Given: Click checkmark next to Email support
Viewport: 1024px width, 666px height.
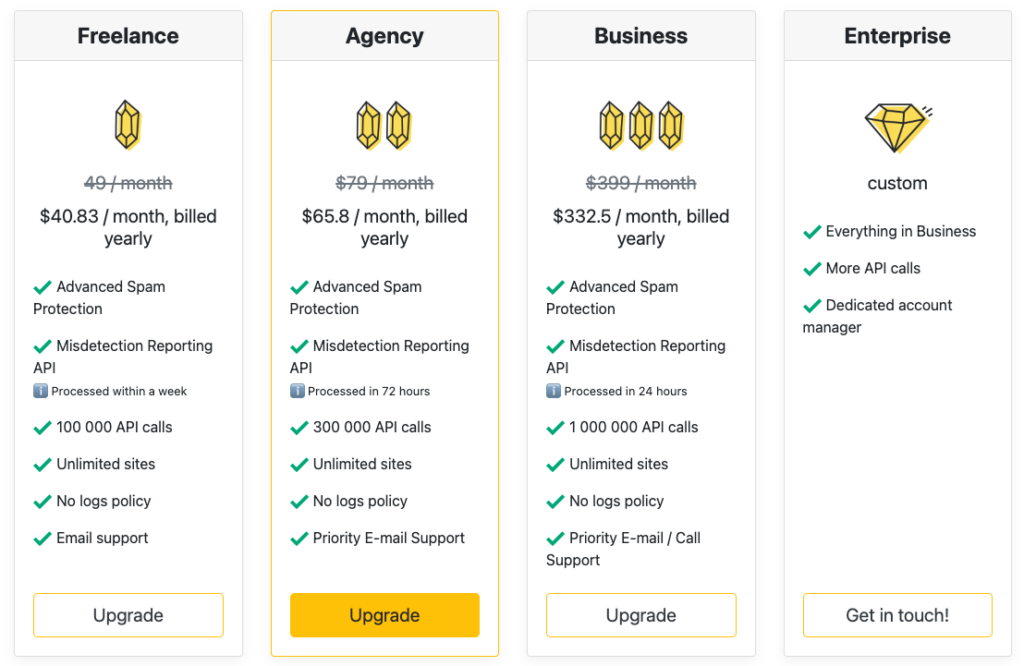Looking at the screenshot, I should point(42,539).
